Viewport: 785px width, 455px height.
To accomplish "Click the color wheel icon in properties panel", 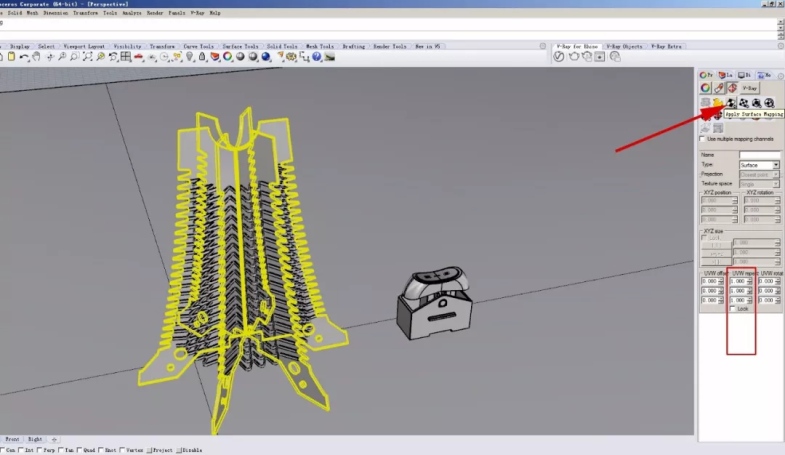I will [x=706, y=88].
